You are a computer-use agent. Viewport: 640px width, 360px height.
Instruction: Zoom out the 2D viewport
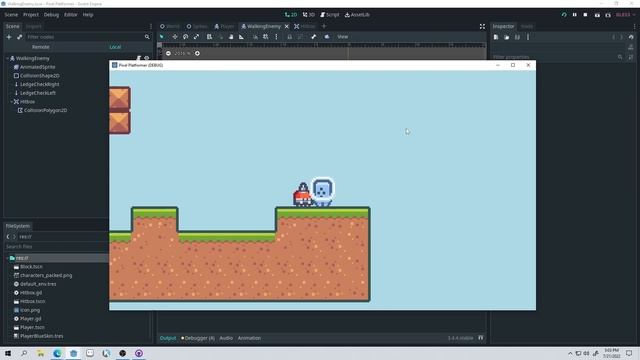click(x=168, y=53)
